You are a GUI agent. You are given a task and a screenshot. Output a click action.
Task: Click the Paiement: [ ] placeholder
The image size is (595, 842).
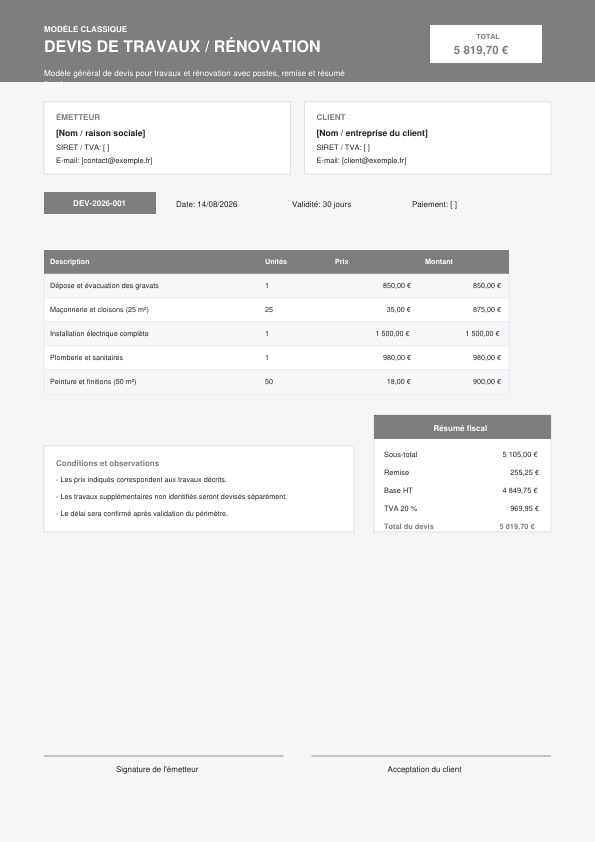(x=434, y=204)
